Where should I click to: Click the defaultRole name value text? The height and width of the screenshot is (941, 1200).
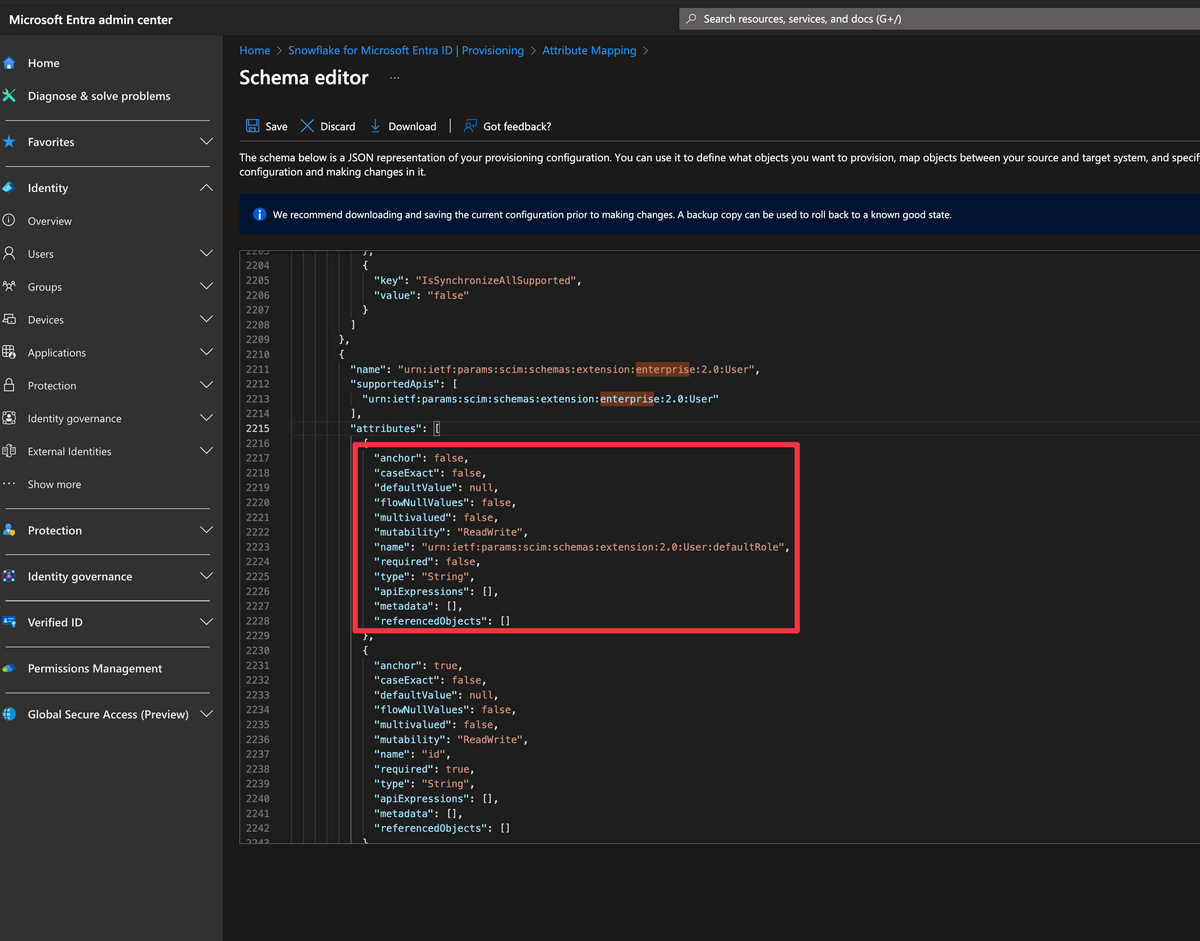605,547
